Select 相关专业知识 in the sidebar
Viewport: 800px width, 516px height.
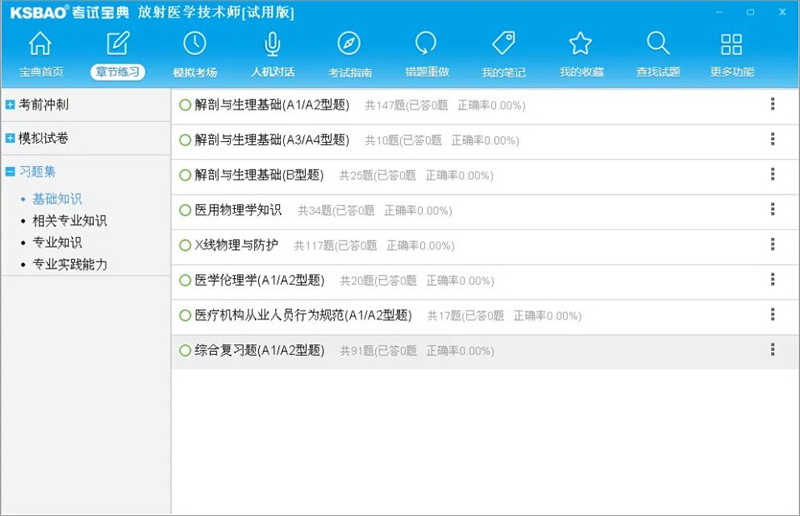click(69, 221)
